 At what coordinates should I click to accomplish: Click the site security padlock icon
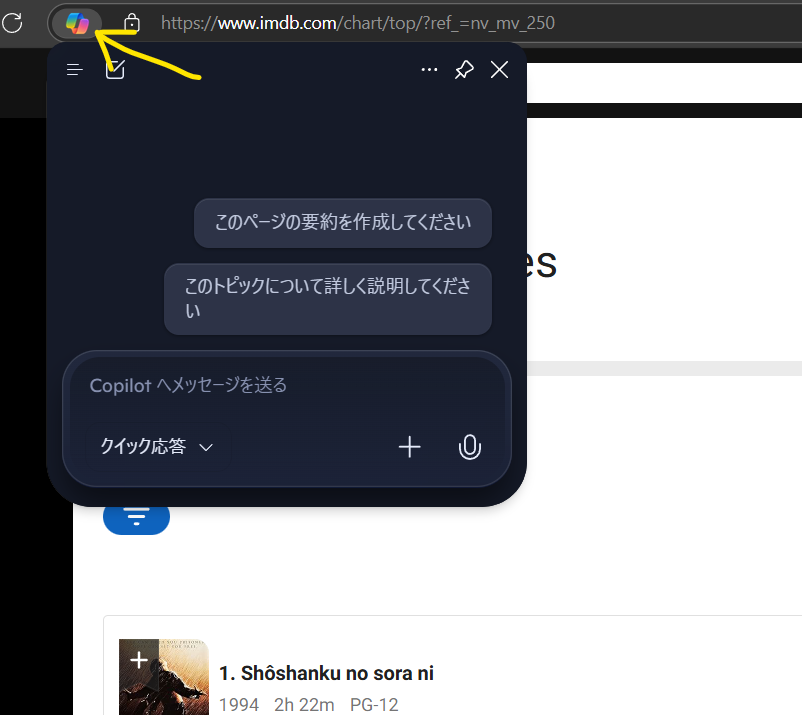pos(131,23)
